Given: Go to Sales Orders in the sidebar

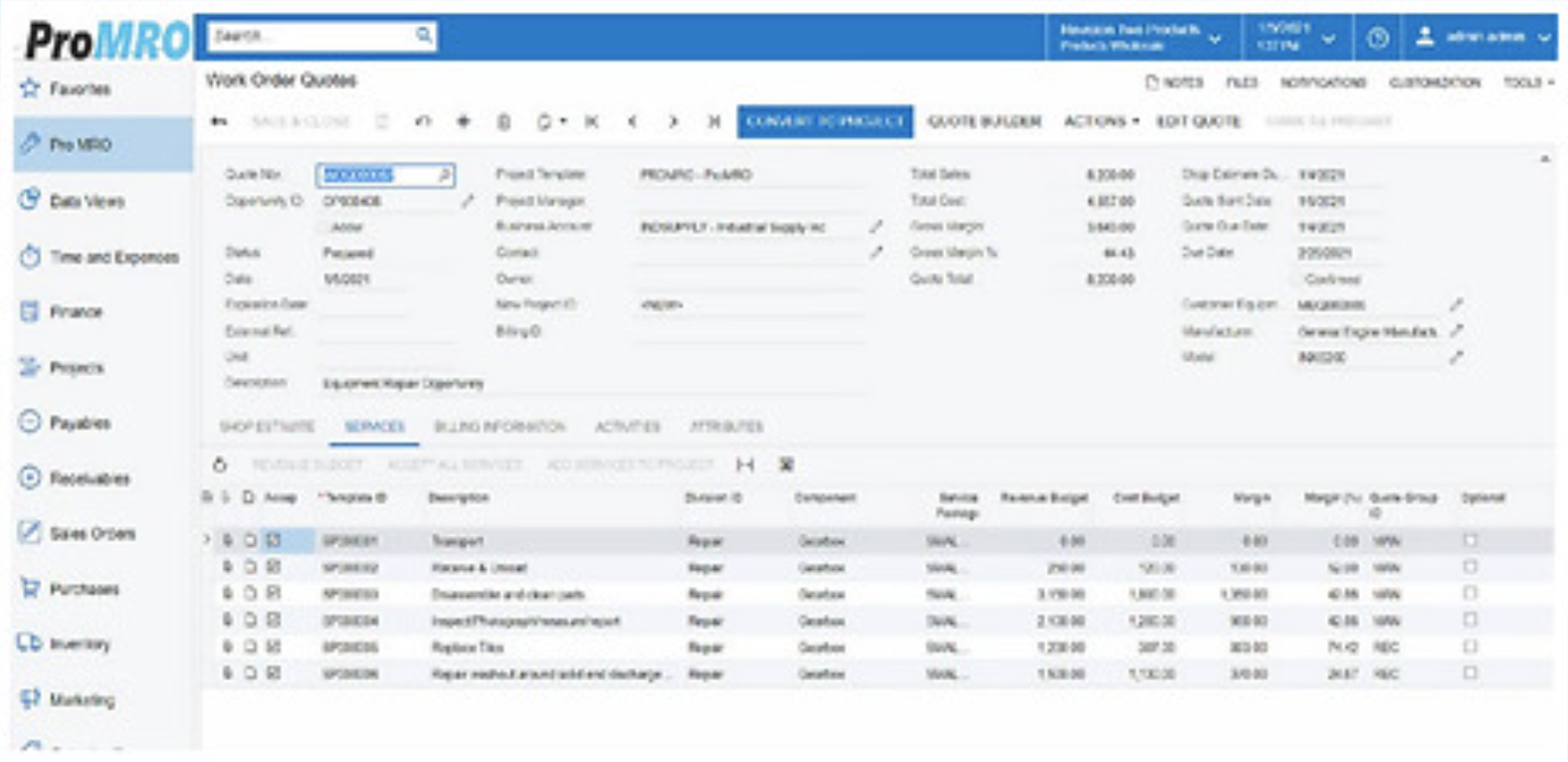Looking at the screenshot, I should 92,533.
